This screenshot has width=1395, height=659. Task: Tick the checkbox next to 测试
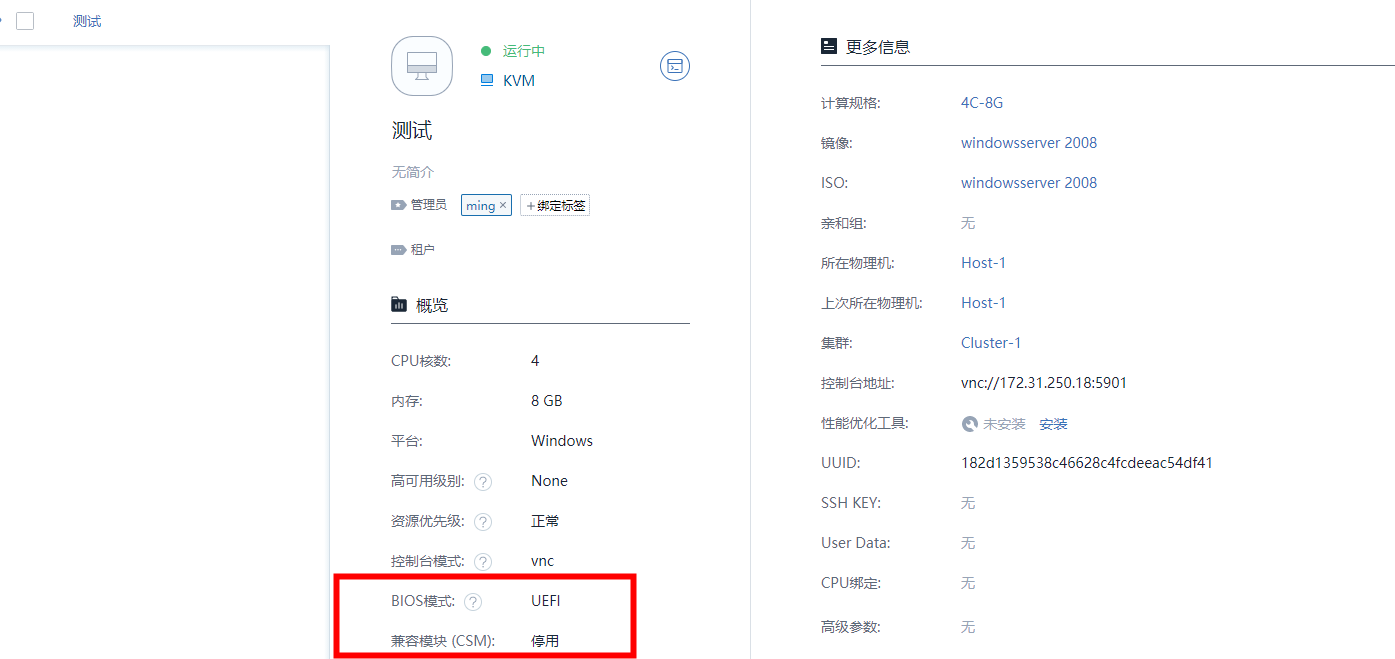(x=25, y=21)
